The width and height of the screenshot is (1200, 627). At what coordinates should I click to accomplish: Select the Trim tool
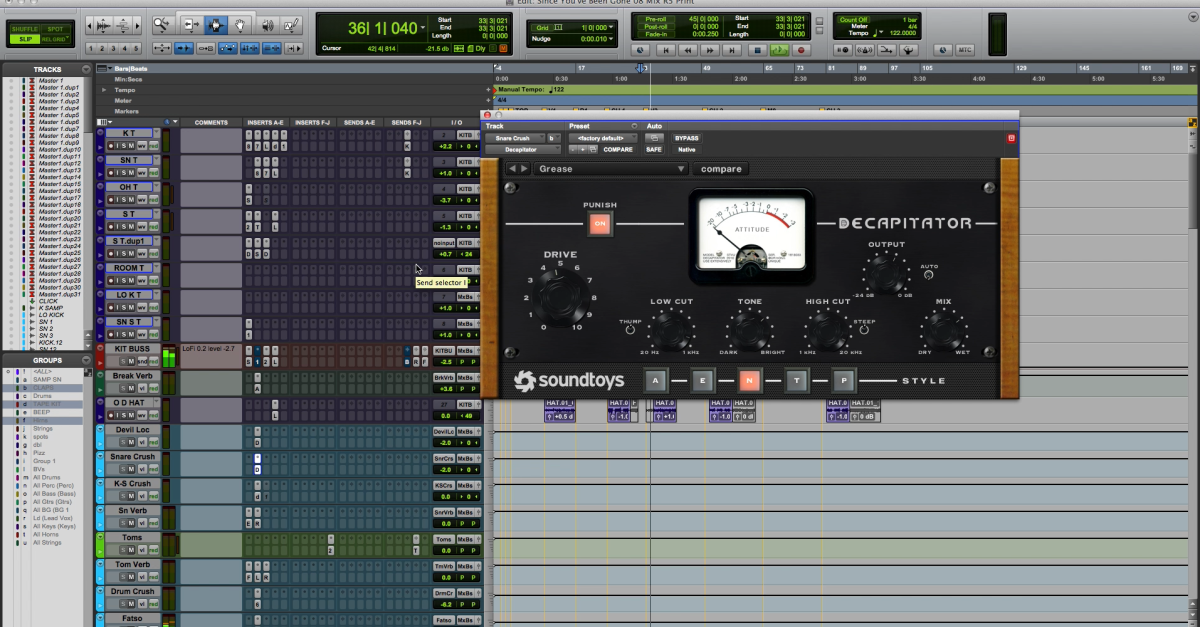190,25
